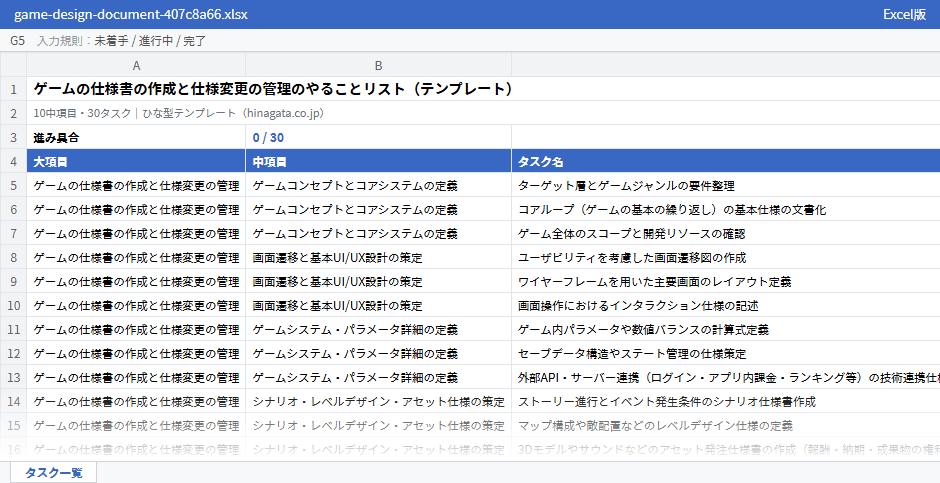Select column A cell in row 6
The image size is (940, 483).
click(x=136, y=210)
